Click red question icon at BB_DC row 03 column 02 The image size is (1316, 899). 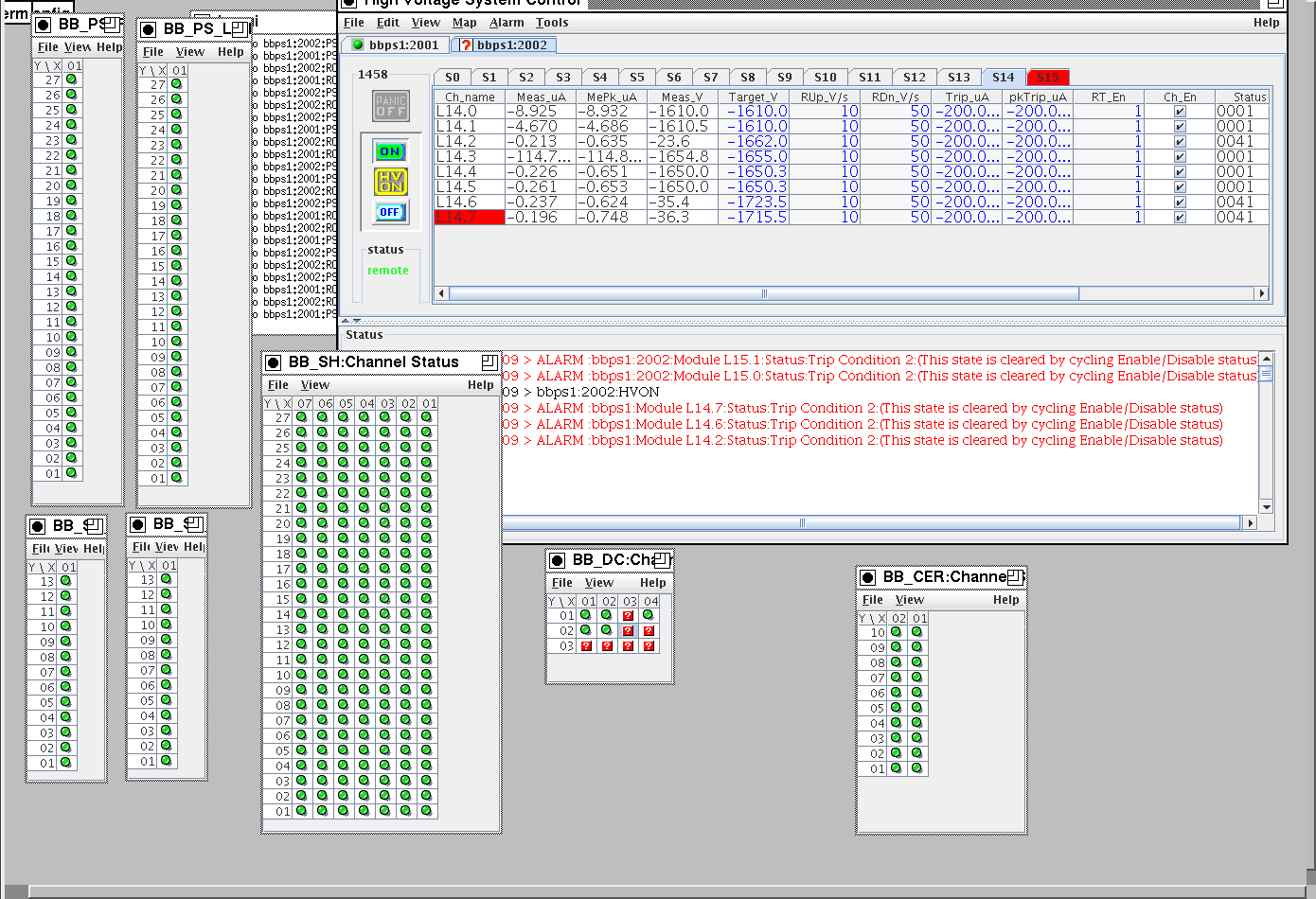[607, 646]
